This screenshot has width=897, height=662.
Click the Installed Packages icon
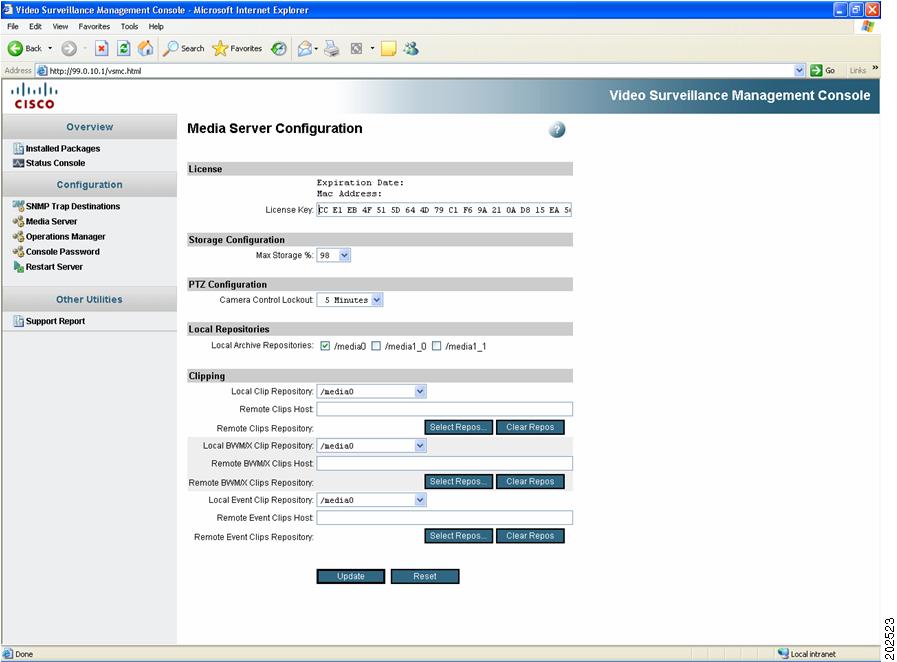pos(19,148)
